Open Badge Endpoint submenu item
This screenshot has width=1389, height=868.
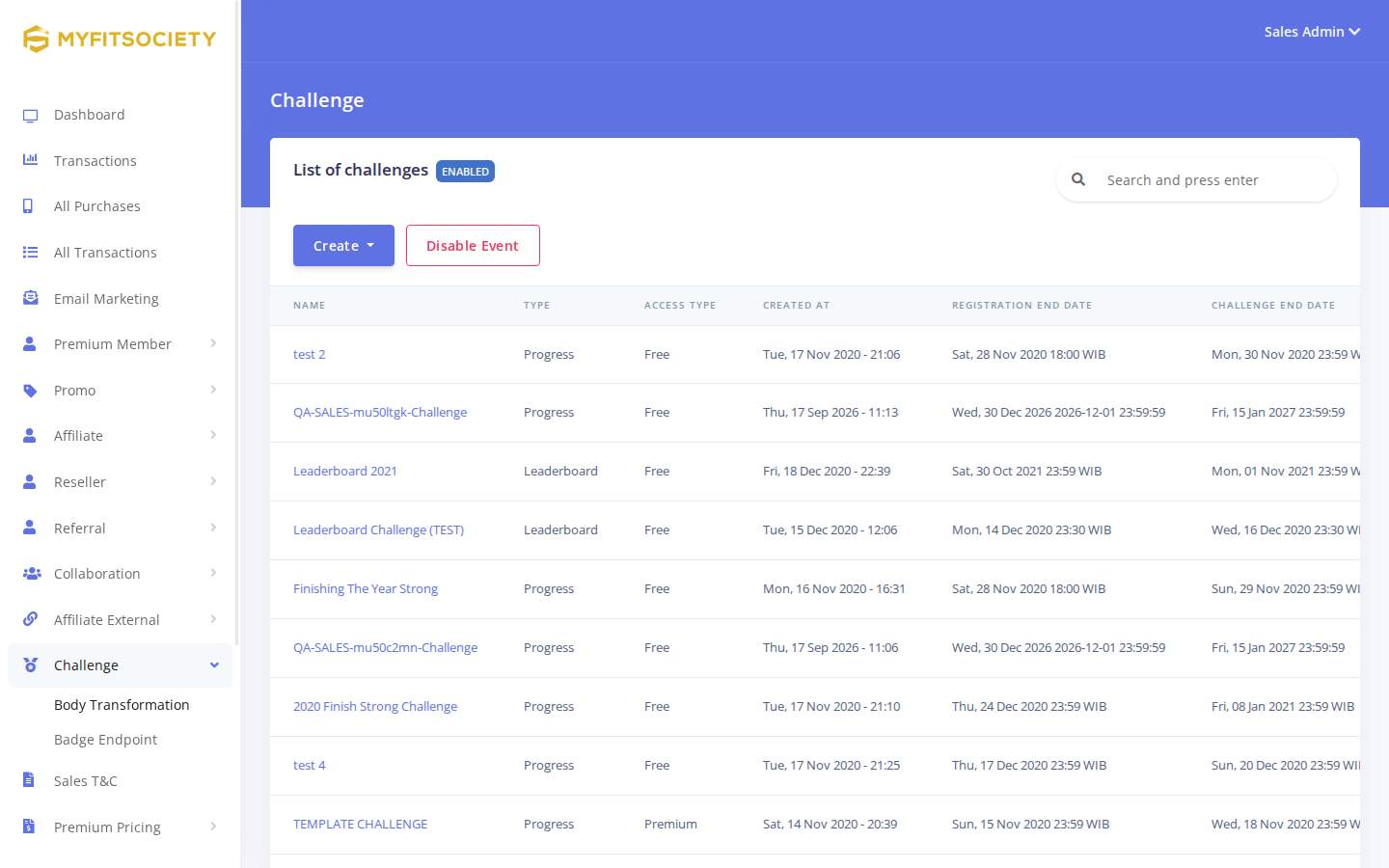[105, 740]
